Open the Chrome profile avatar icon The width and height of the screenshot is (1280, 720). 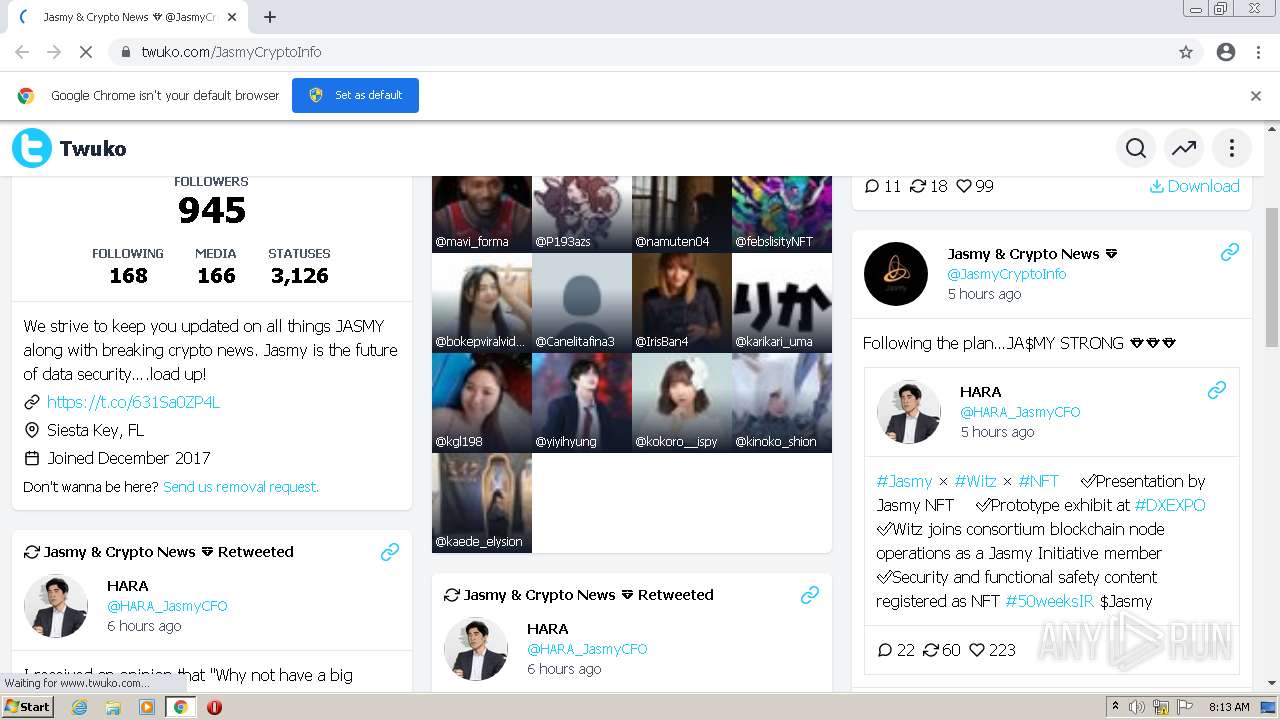pos(1226,52)
